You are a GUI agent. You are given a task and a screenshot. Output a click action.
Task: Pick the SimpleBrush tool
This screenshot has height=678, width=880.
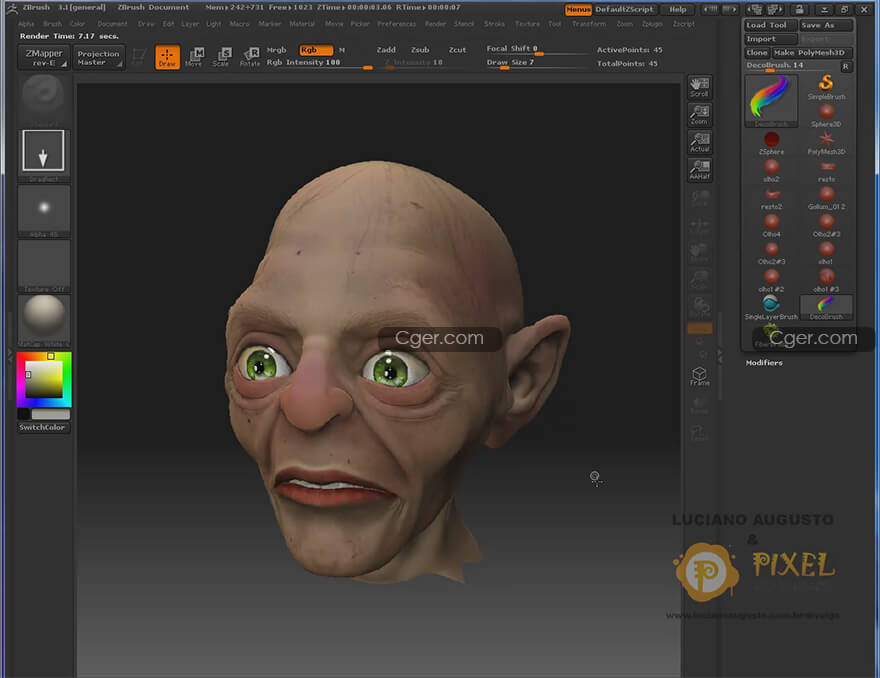click(826, 87)
